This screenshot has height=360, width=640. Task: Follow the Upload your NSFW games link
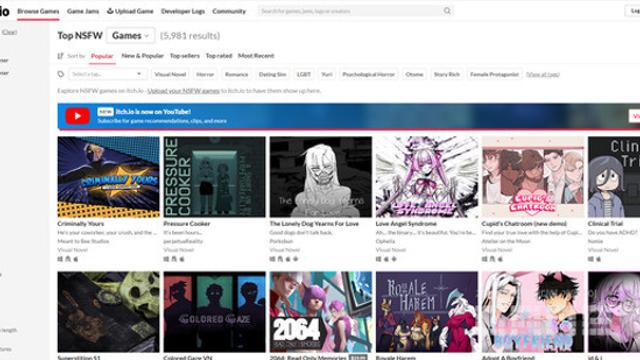coord(183,91)
